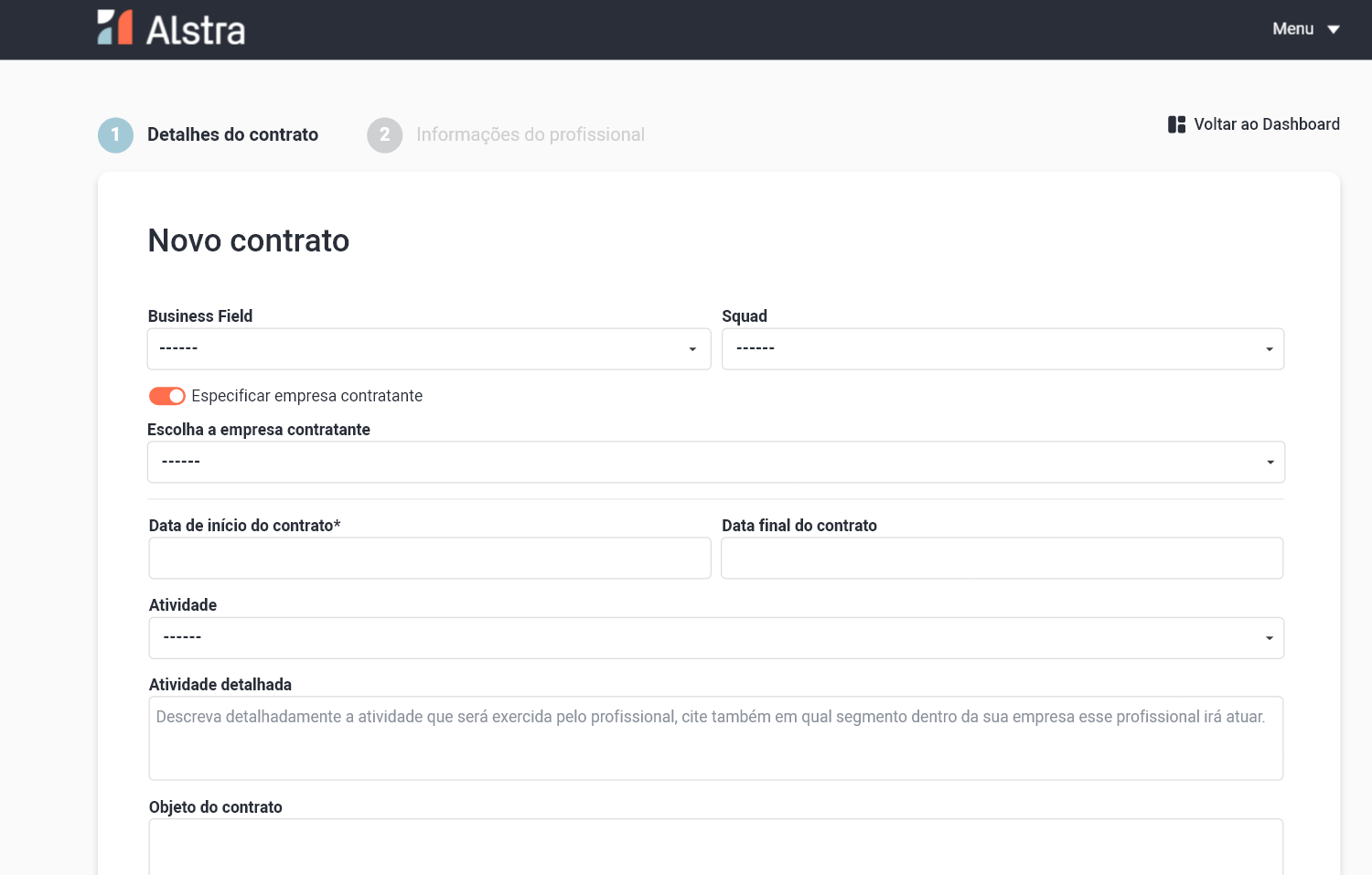The width and height of the screenshot is (1372, 875).
Task: Select the Objeto do contrato text area
Action: click(716, 847)
